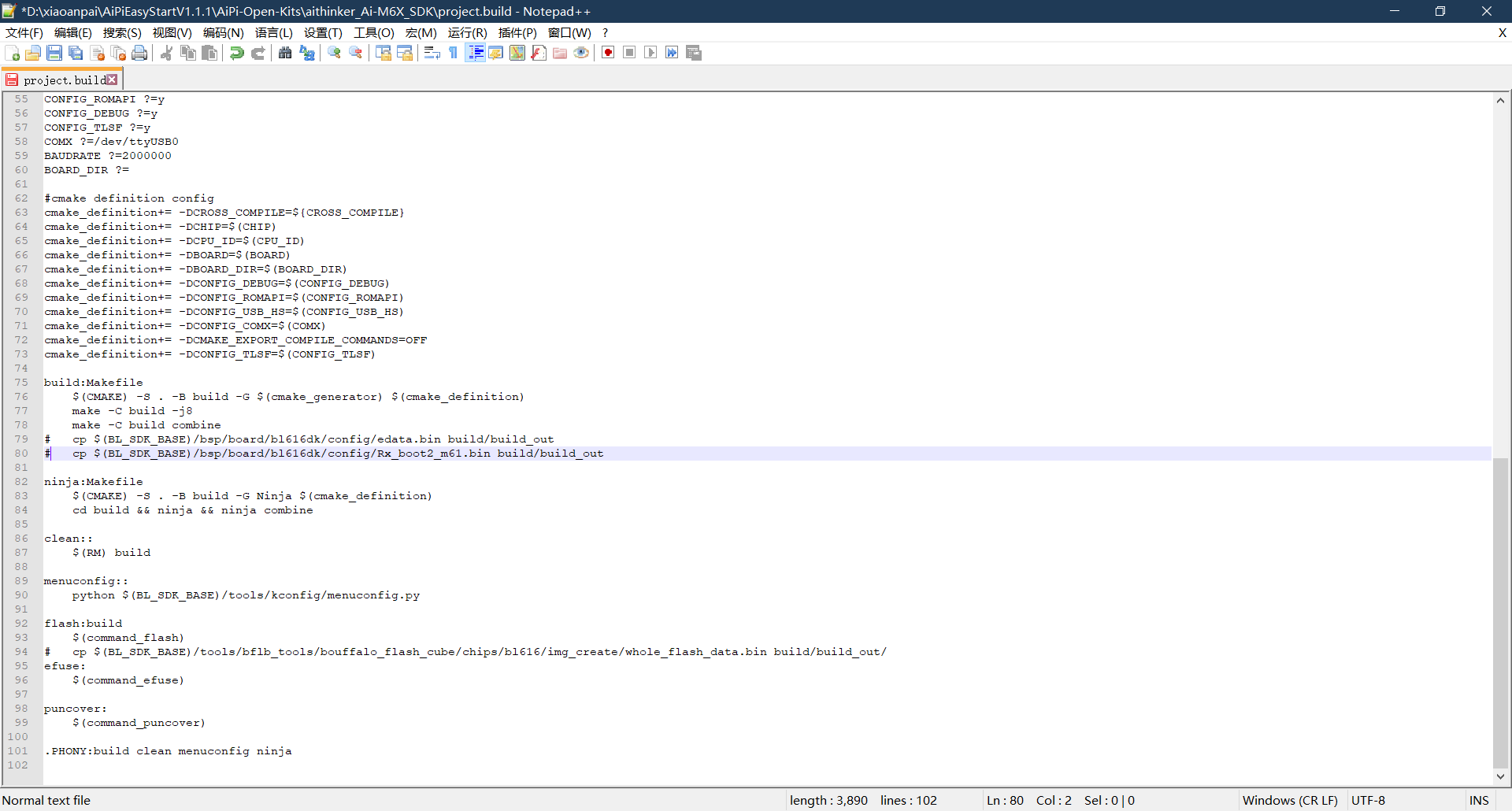Open the 插件(P) menu
1512x811 pixels.
(517, 32)
